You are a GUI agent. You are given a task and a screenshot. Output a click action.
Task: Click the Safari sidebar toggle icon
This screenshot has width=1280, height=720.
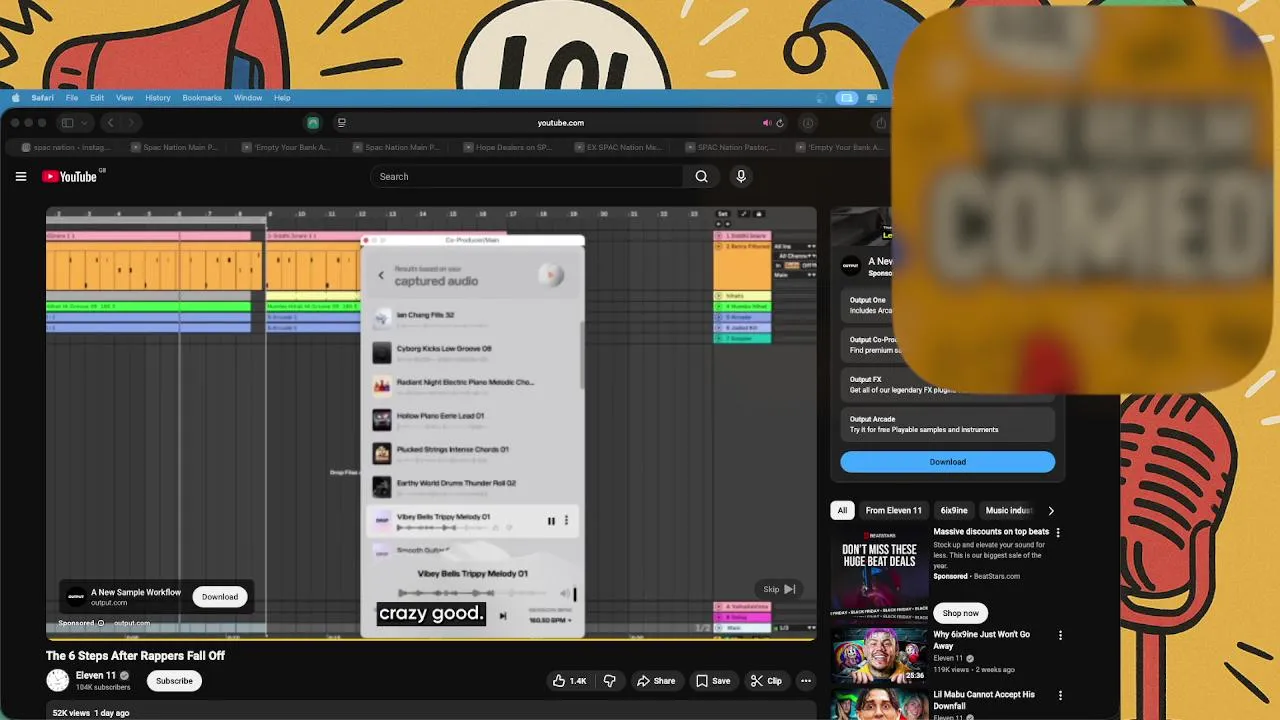(67, 123)
